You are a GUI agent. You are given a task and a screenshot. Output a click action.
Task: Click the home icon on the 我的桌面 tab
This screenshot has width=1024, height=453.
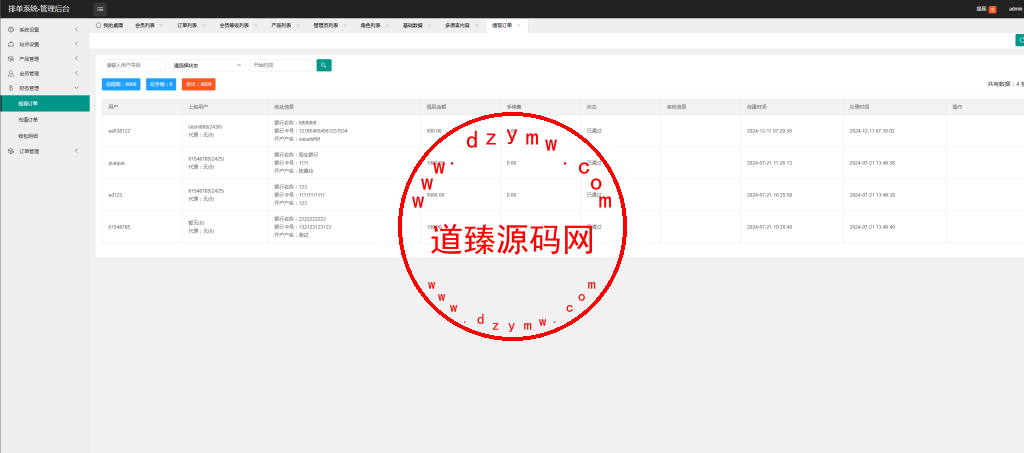pyautogui.click(x=99, y=25)
